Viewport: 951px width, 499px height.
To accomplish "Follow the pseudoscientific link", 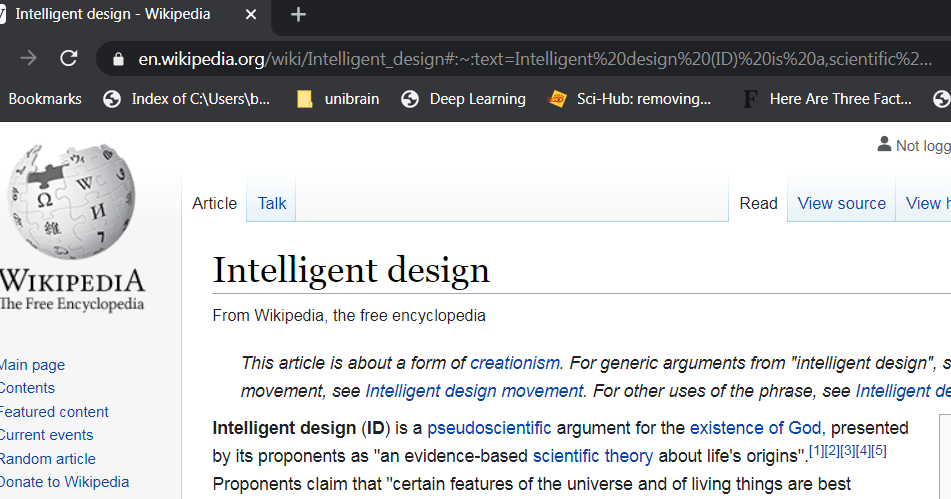I will point(489,428).
